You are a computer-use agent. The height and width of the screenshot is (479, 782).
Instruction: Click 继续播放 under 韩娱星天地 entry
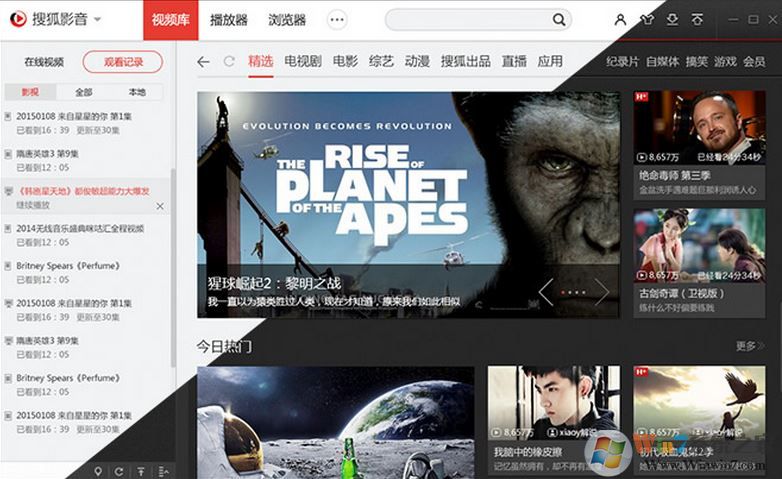point(33,205)
